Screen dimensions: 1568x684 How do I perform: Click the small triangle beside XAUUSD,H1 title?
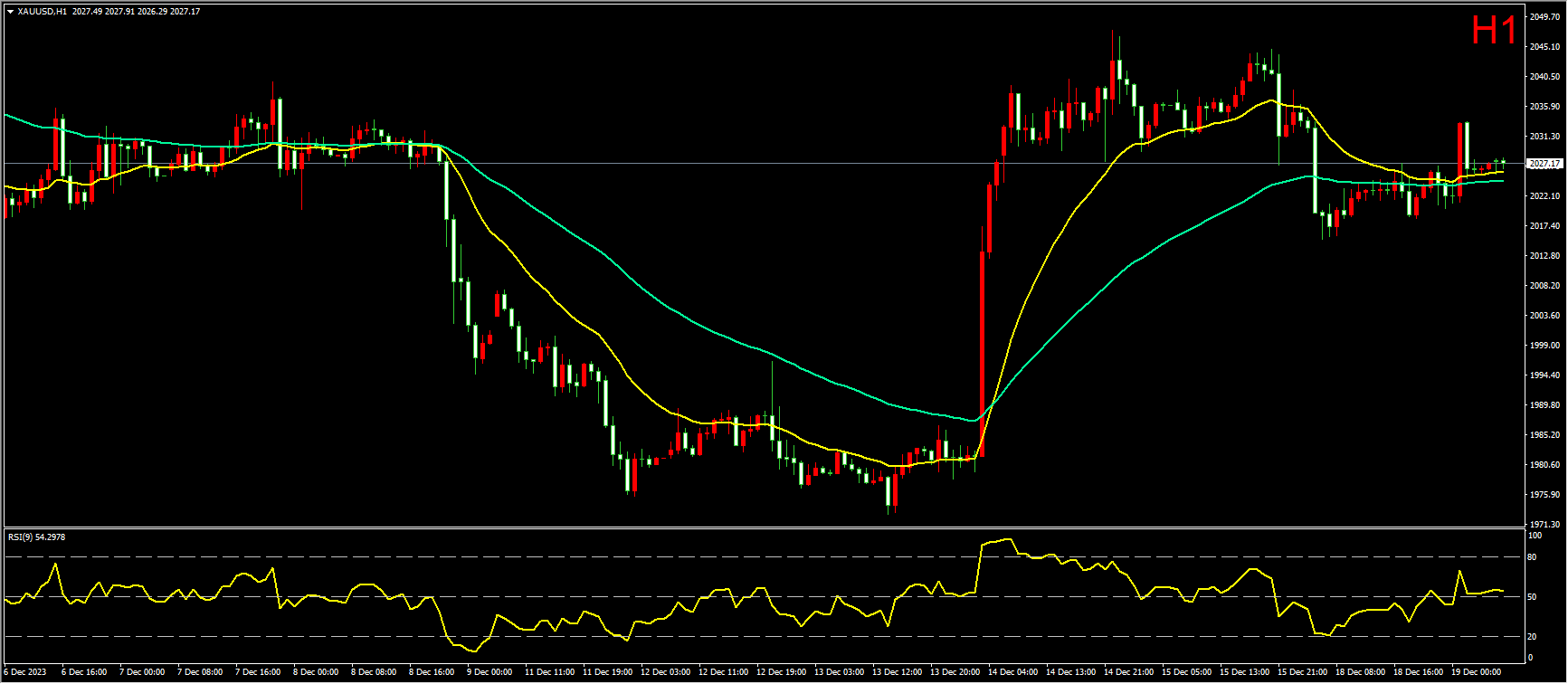pos(10,12)
